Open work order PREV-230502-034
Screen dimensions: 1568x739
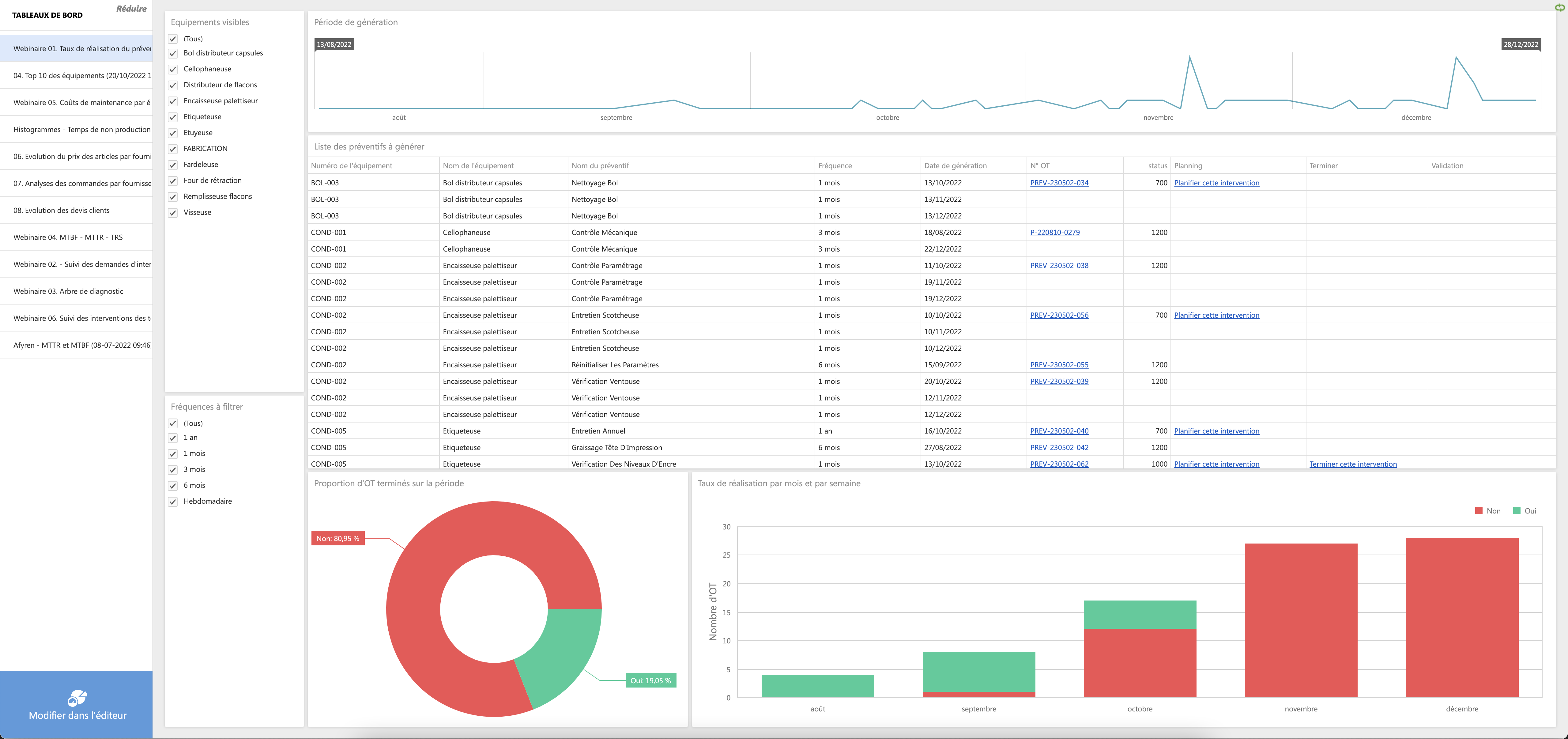click(1059, 183)
